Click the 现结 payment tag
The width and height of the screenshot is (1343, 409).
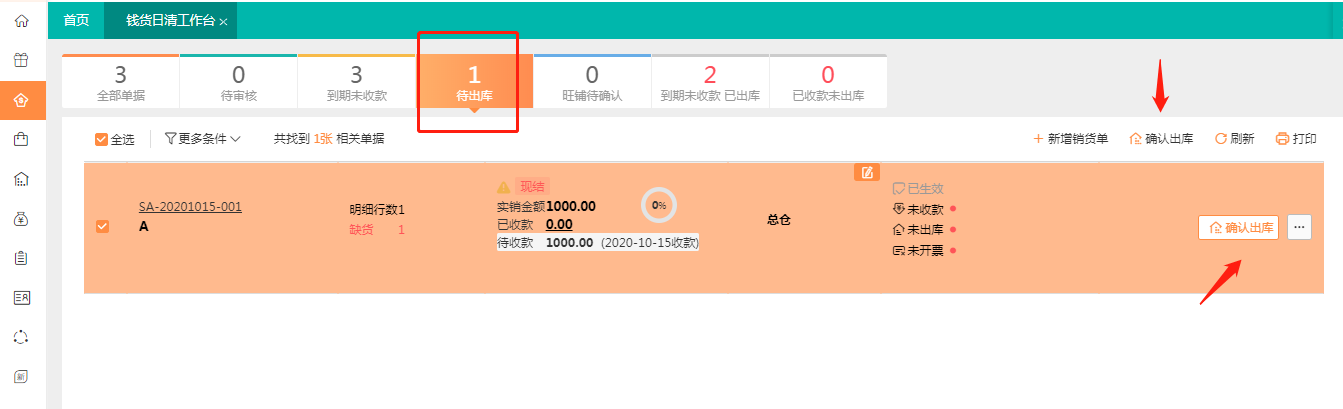click(533, 187)
